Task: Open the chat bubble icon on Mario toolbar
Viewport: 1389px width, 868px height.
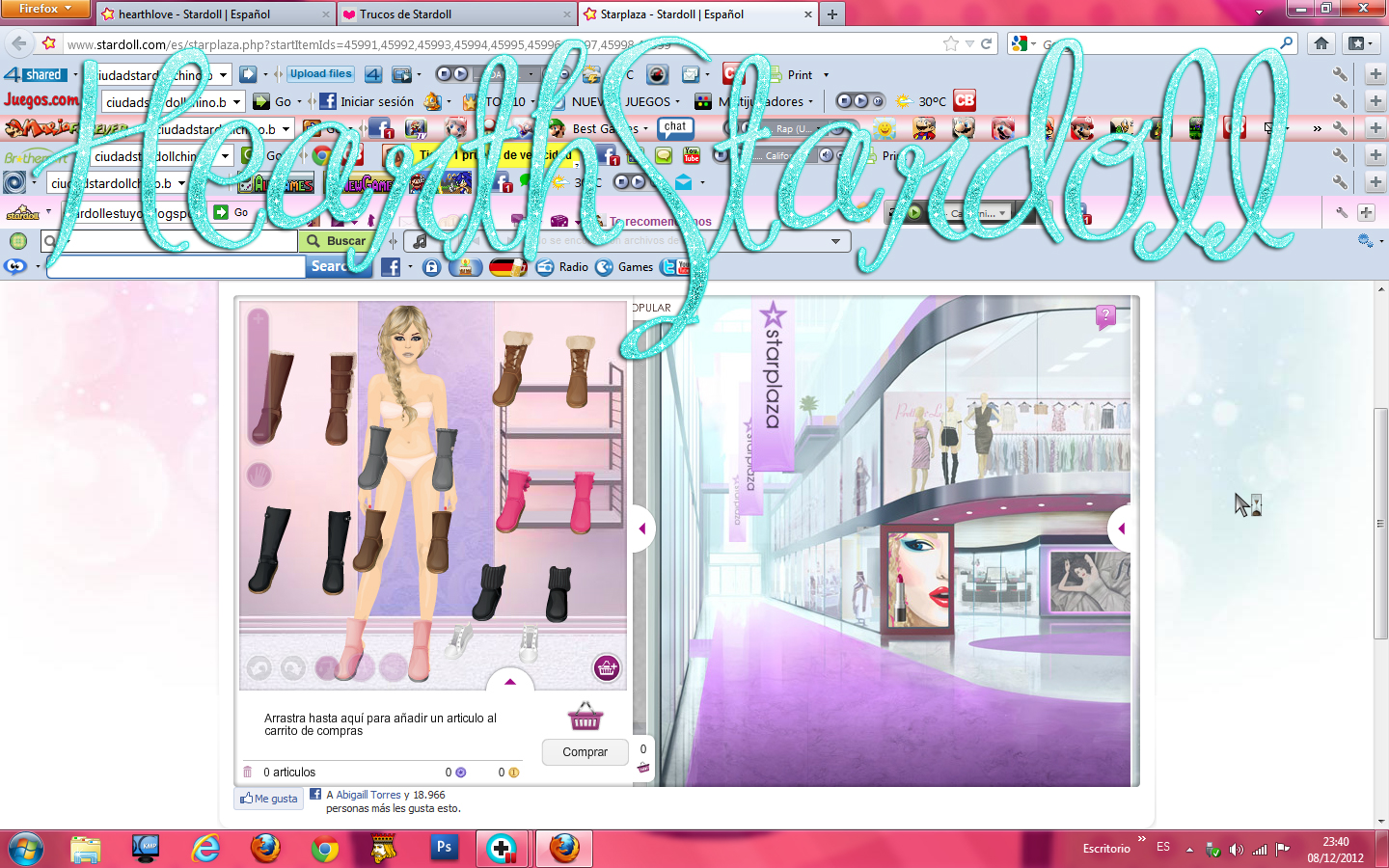Action: coord(675,127)
